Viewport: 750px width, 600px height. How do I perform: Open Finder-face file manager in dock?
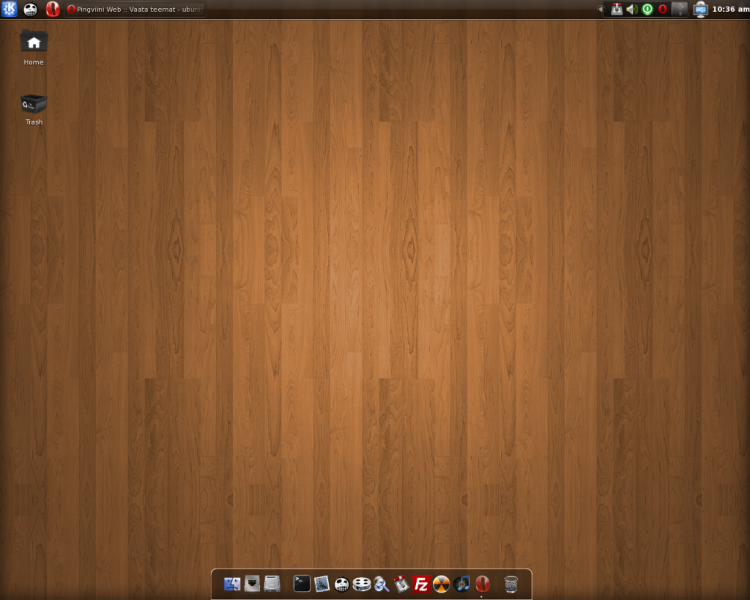click(232, 584)
